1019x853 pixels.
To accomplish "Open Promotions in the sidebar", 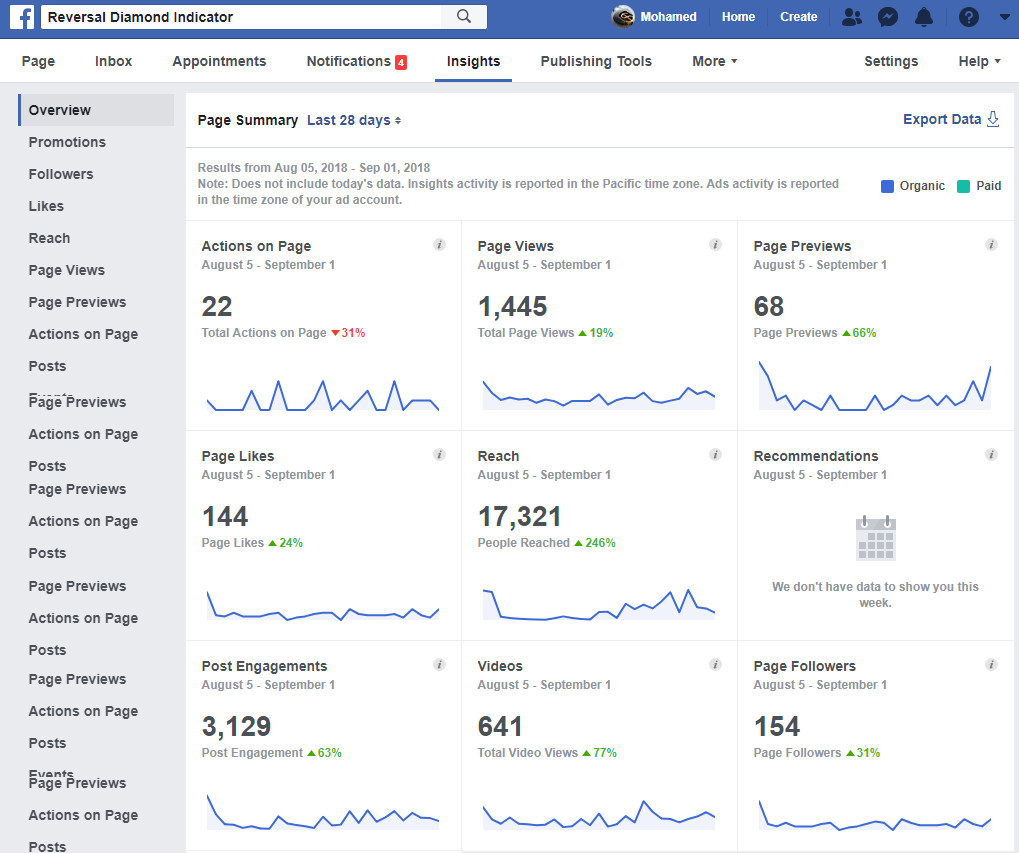I will [x=67, y=142].
